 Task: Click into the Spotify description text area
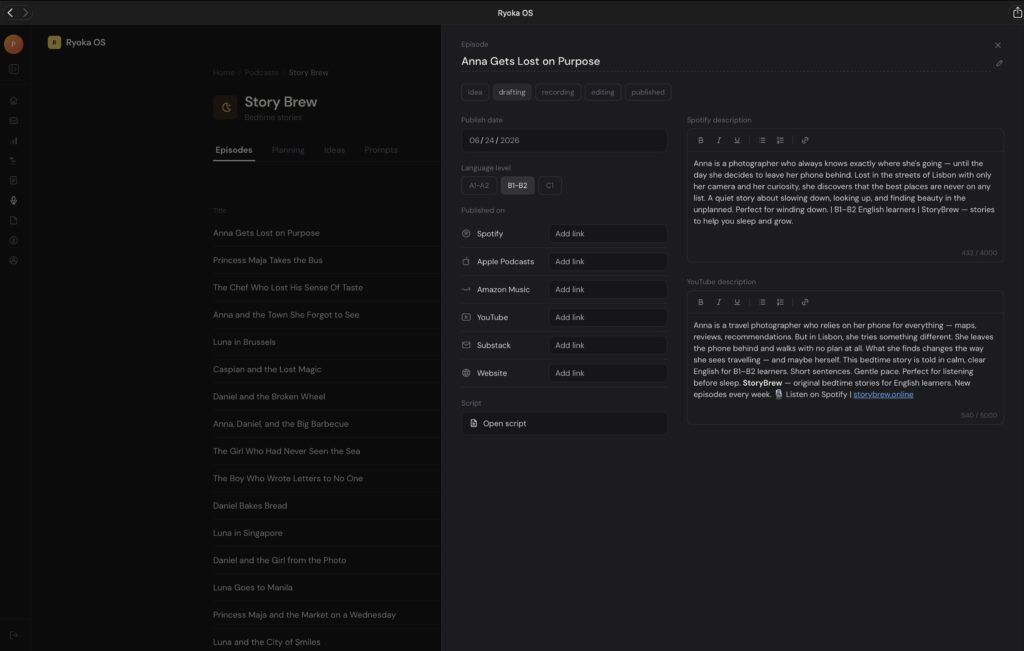(844, 199)
